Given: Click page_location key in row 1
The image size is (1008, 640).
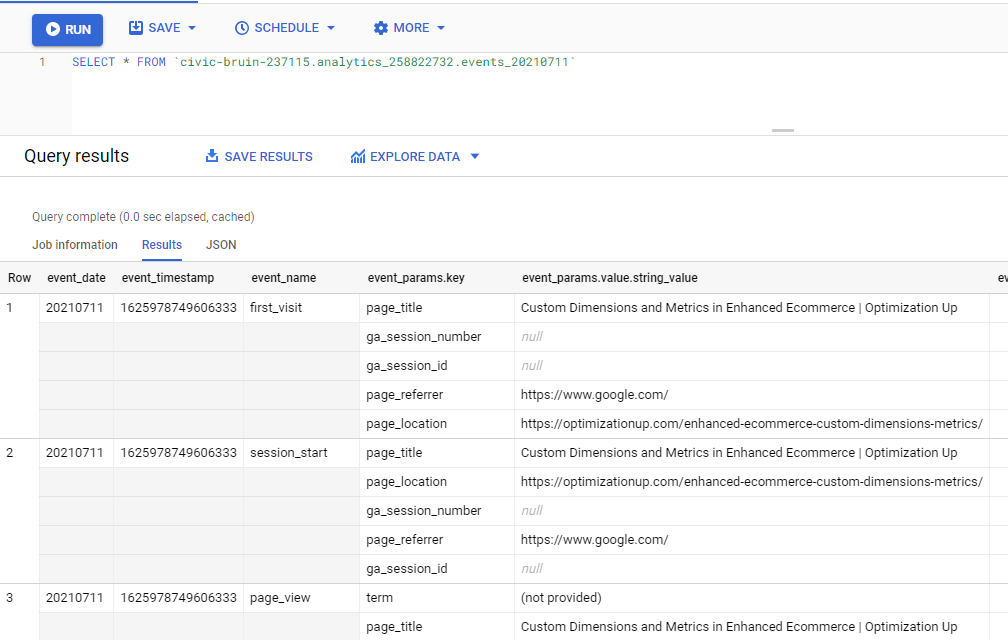Looking at the screenshot, I should (x=406, y=423).
